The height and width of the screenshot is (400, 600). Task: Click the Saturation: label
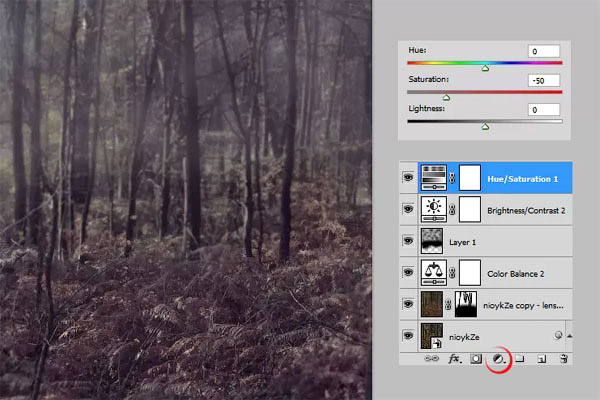428,79
